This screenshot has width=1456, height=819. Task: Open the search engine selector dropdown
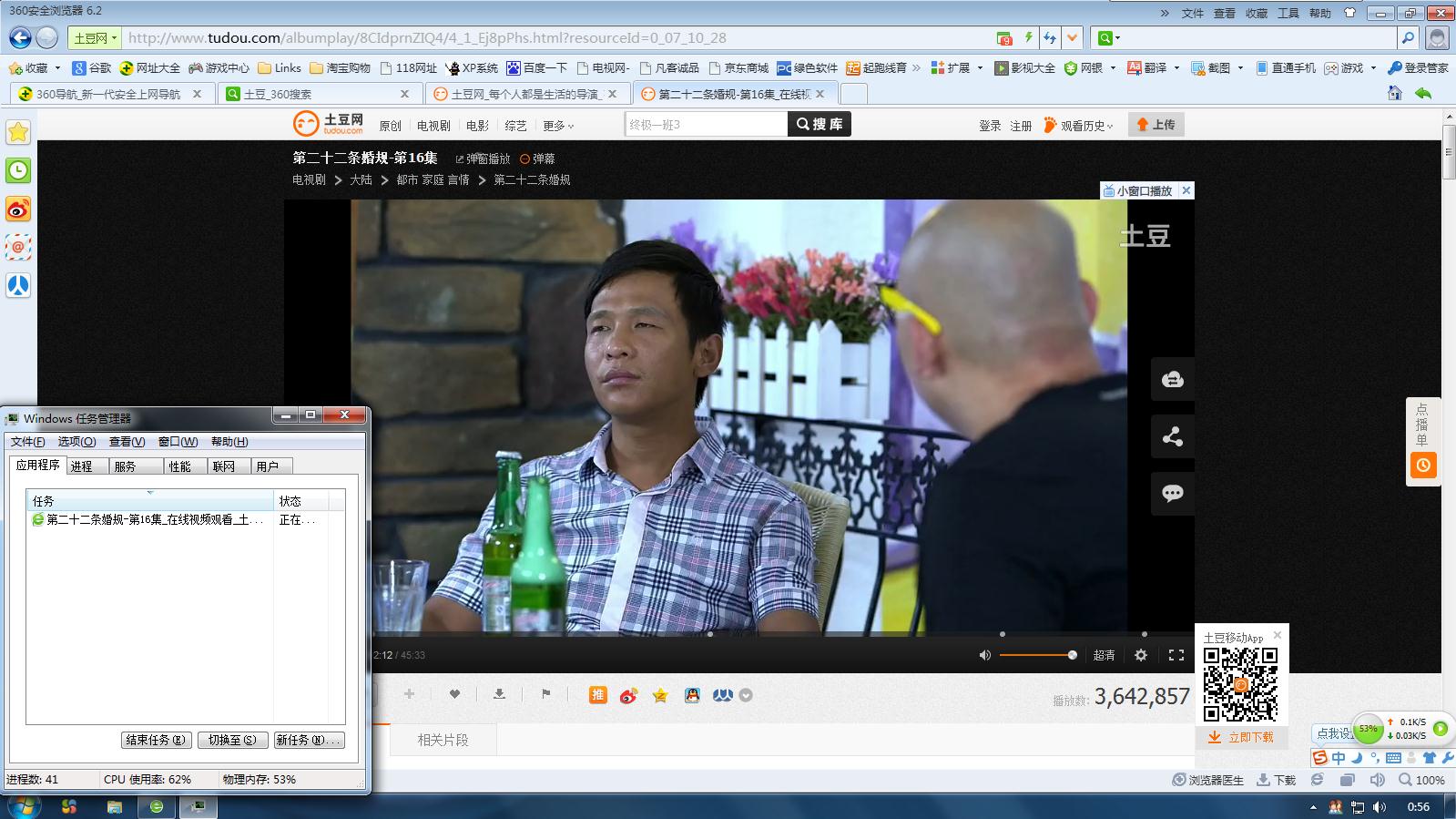coord(1108,37)
